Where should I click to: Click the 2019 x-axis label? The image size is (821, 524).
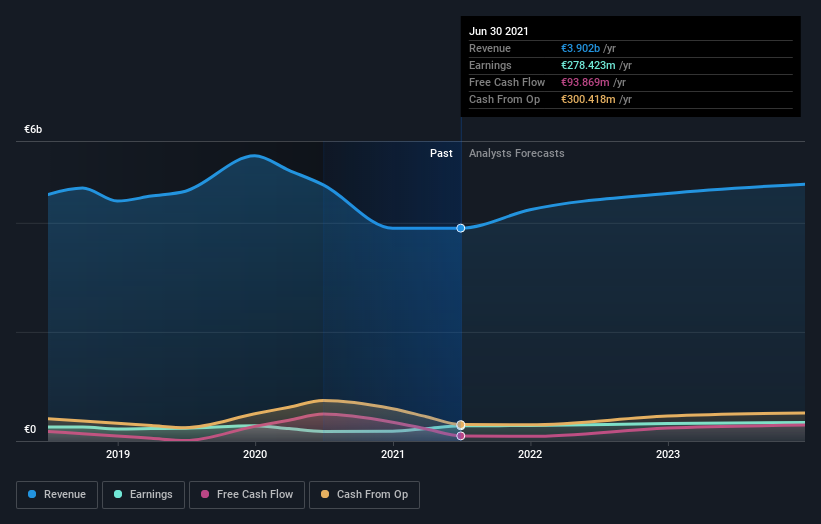pos(118,454)
